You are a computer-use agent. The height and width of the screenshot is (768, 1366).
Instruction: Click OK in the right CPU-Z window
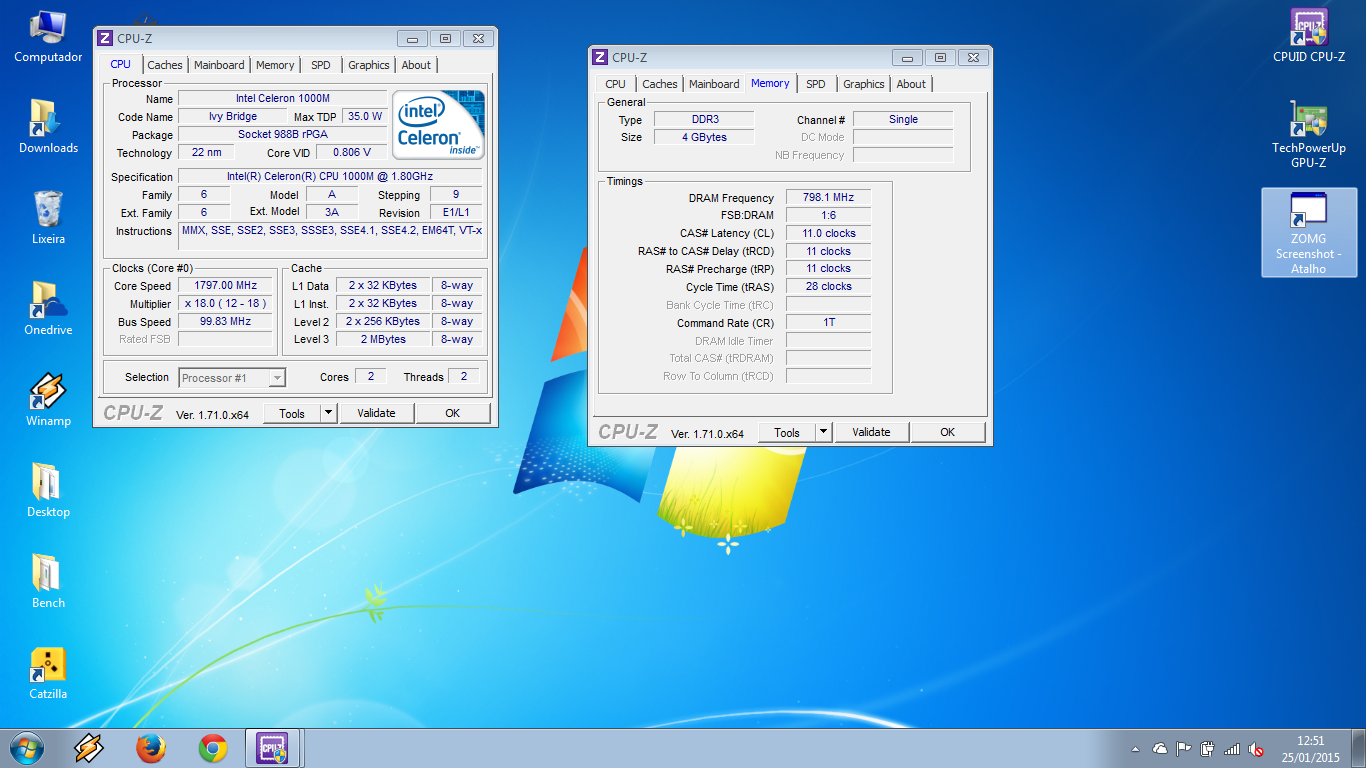pos(948,432)
